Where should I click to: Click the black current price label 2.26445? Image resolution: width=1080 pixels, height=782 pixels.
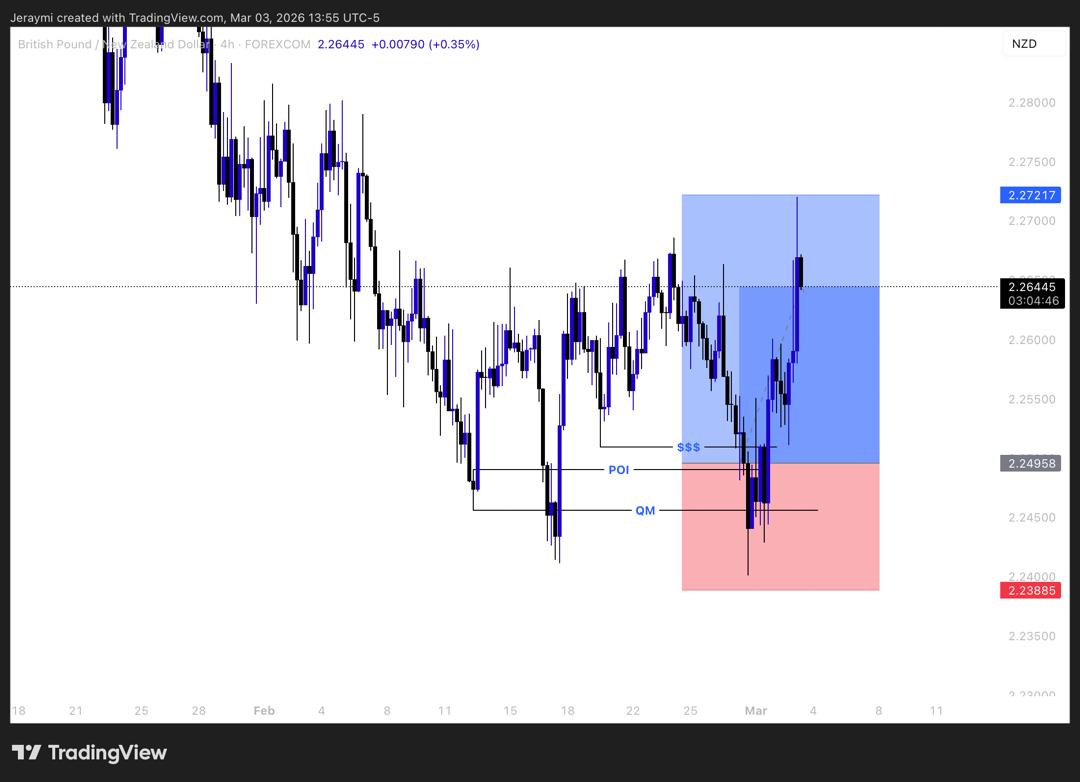(x=1031, y=287)
